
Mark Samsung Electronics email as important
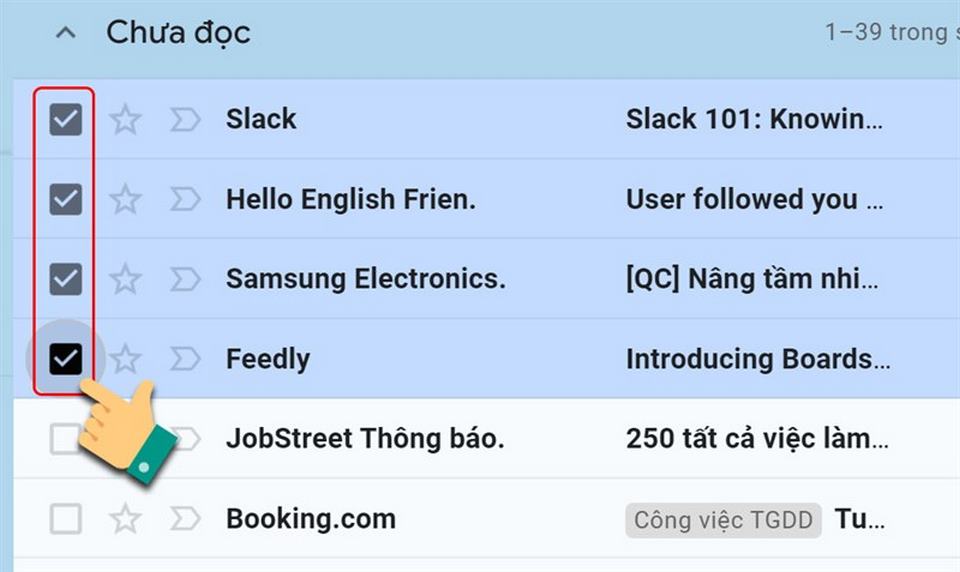tap(185, 279)
